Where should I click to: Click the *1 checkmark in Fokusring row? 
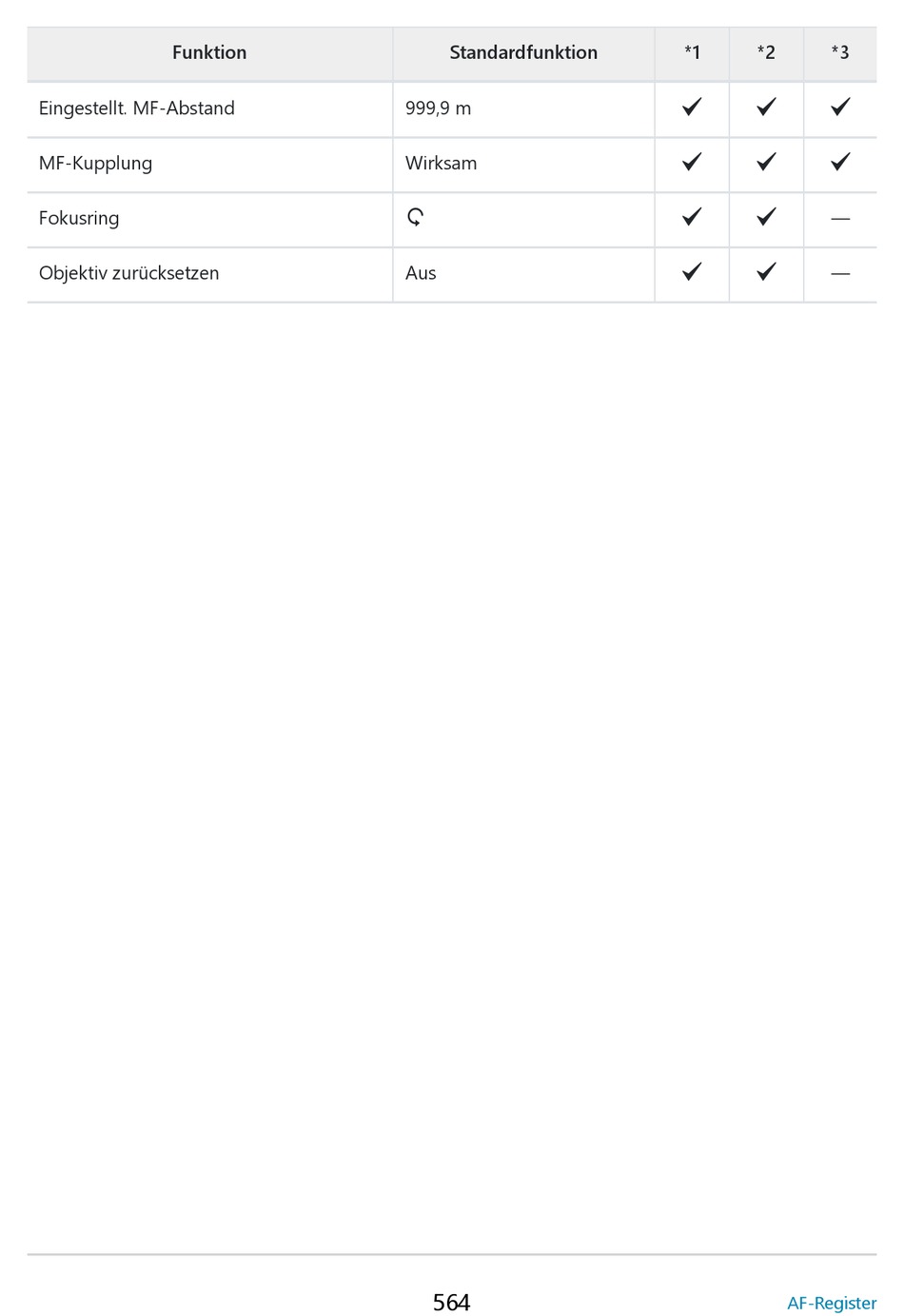click(692, 218)
